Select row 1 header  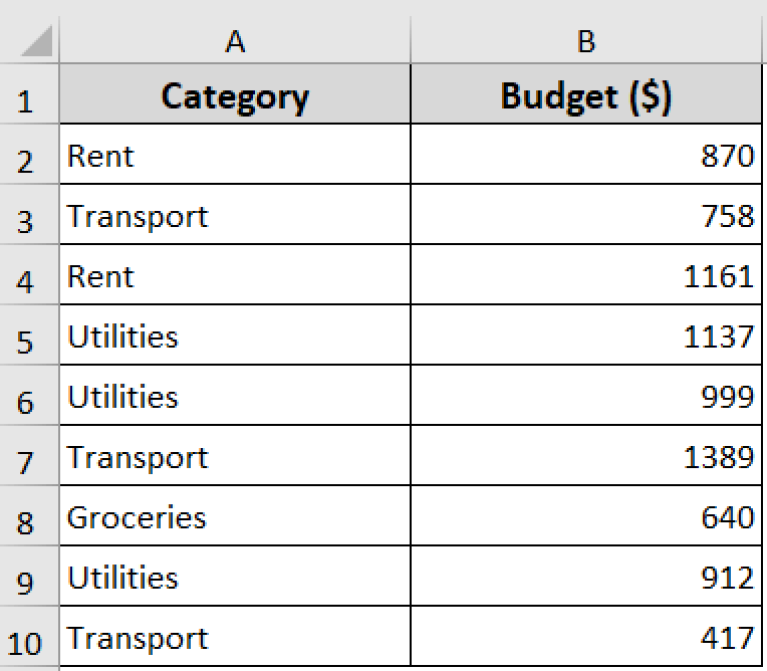point(27,99)
